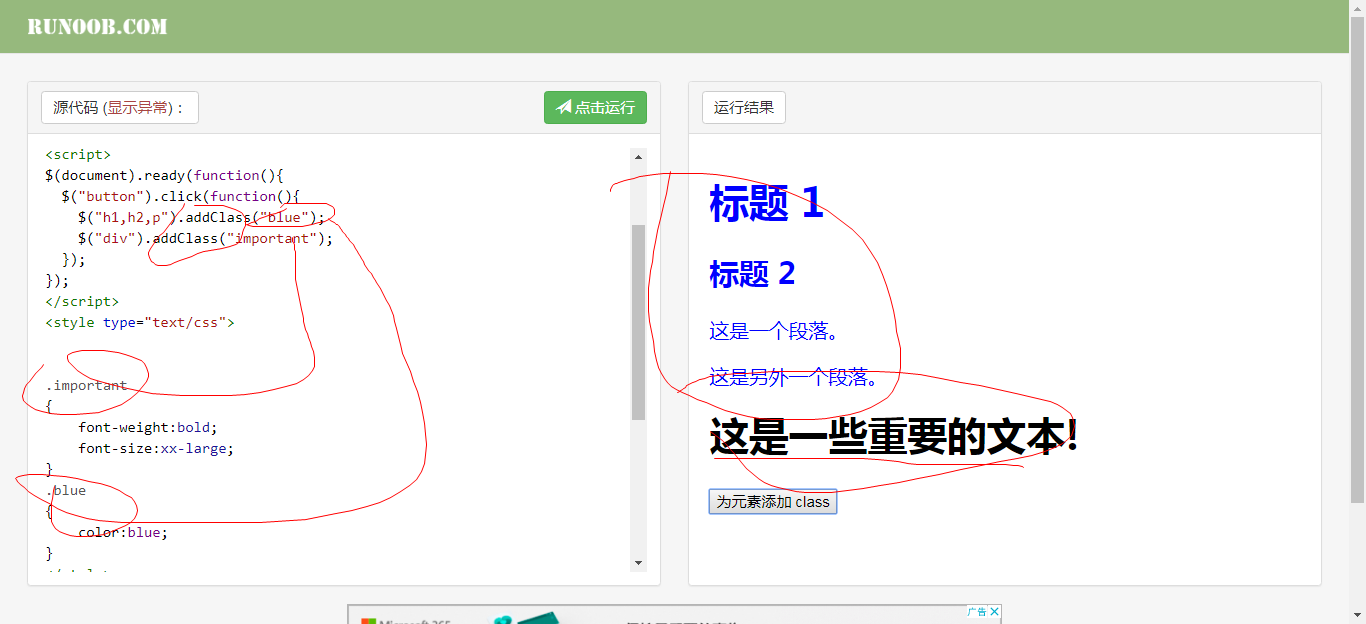Click the paragraph 这是一个段落。
This screenshot has width=1366, height=624.
coord(775,331)
